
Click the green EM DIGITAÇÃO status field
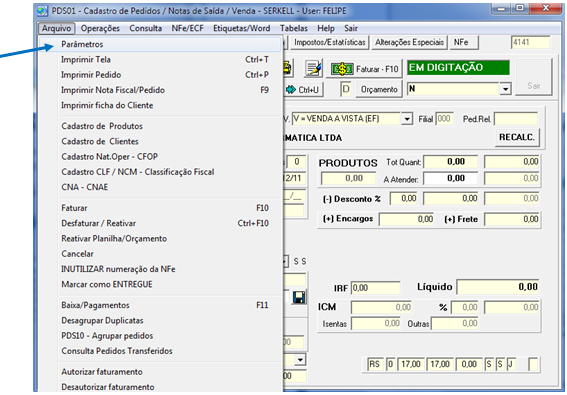pyautogui.click(x=458, y=68)
